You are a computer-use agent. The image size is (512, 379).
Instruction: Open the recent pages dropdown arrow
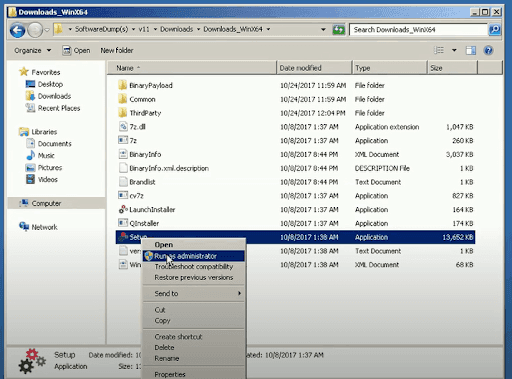47,30
